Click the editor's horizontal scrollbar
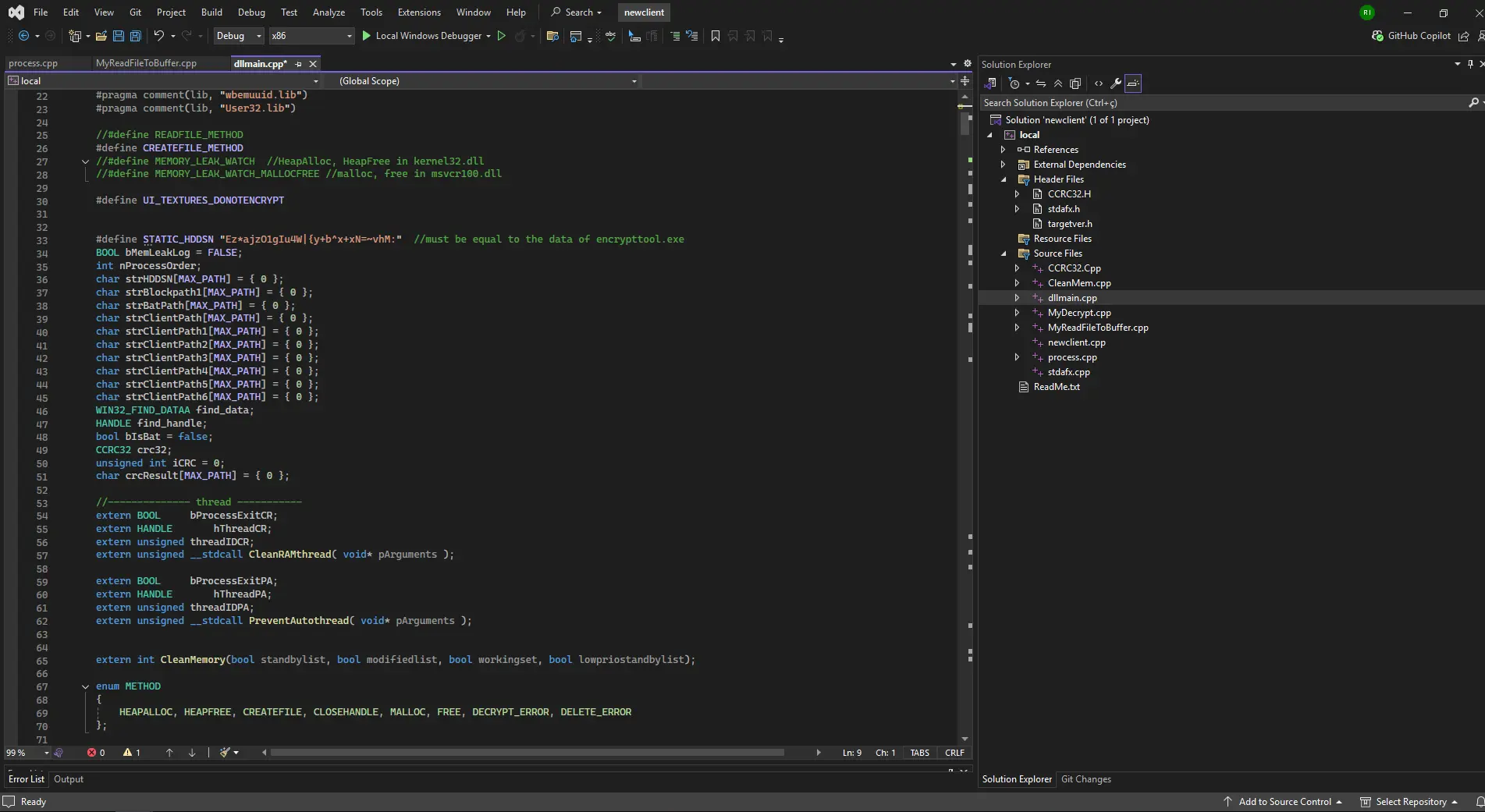Viewport: 1485px width, 812px height. [527, 753]
